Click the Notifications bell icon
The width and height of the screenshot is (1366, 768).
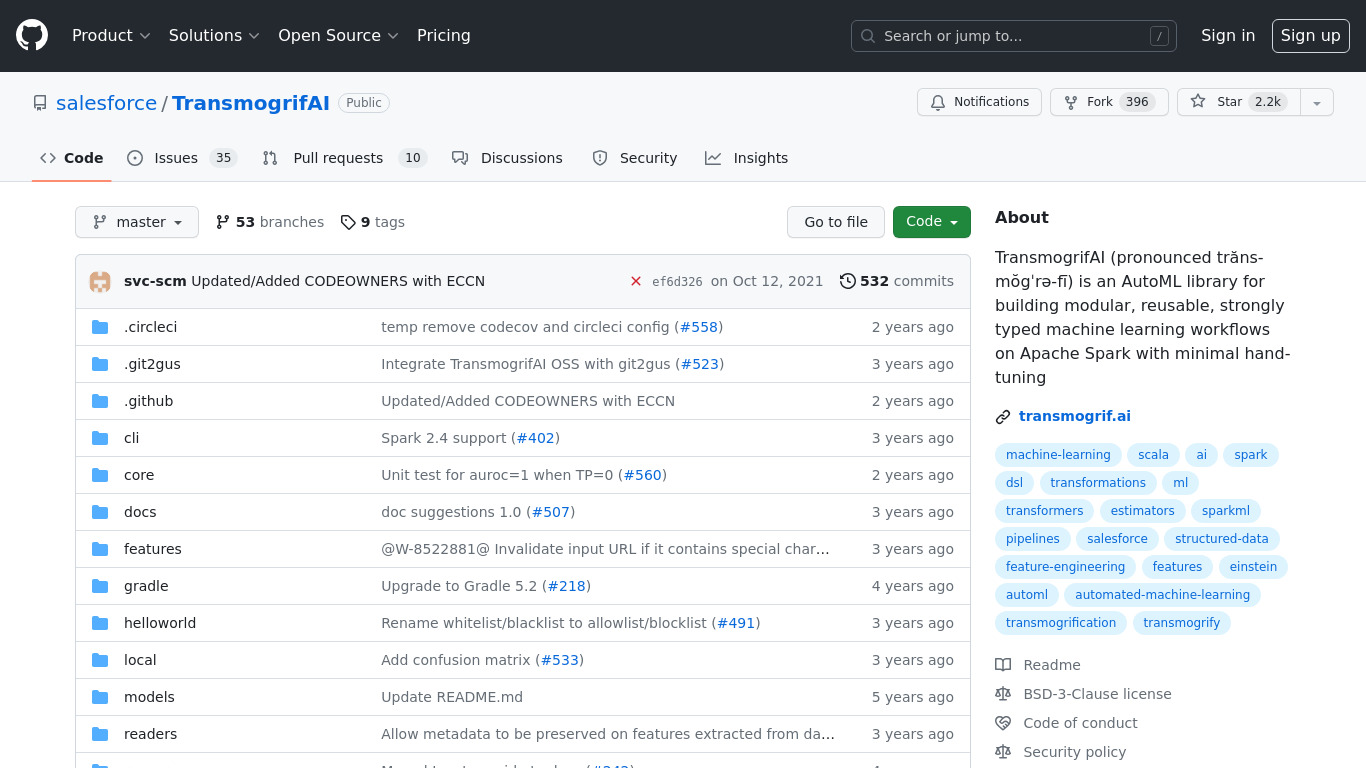[938, 102]
